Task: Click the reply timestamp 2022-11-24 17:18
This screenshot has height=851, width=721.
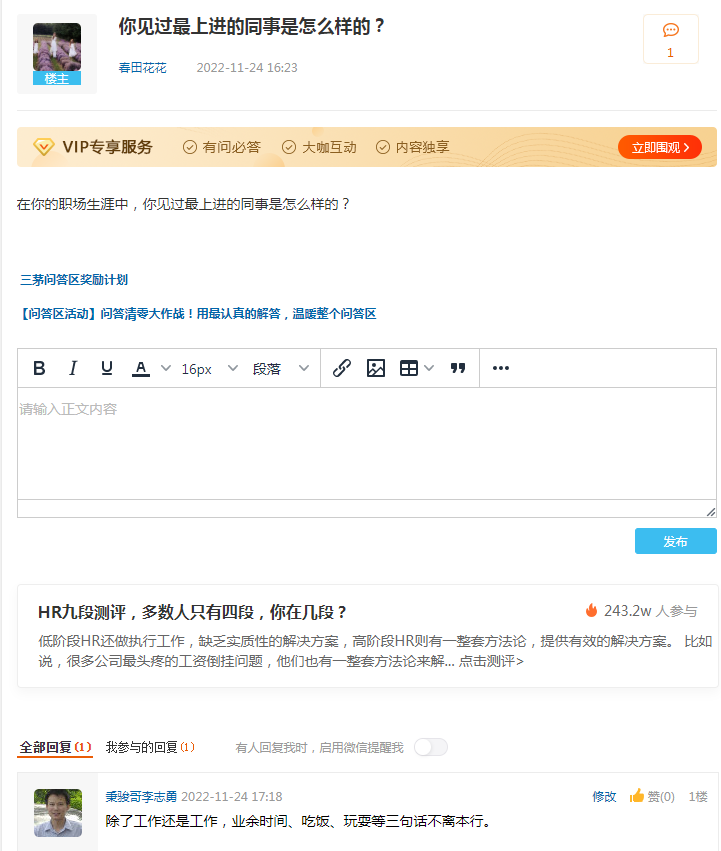Action: tap(232, 797)
